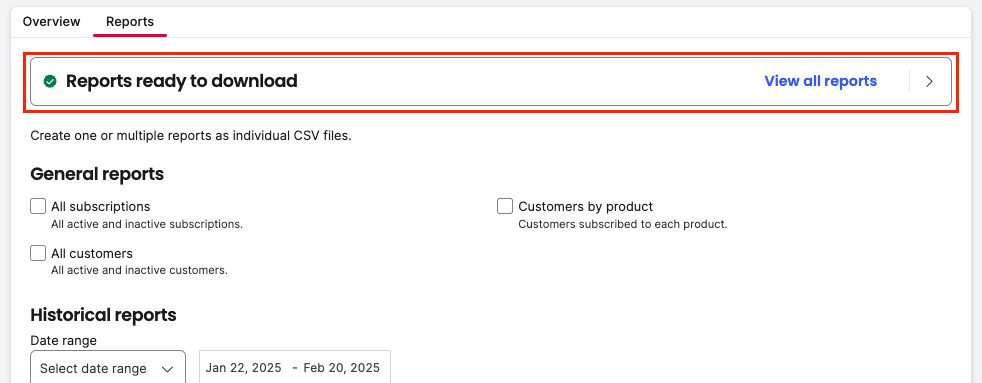Open the View all reports link
Screen dimensions: 982x383
click(820, 81)
